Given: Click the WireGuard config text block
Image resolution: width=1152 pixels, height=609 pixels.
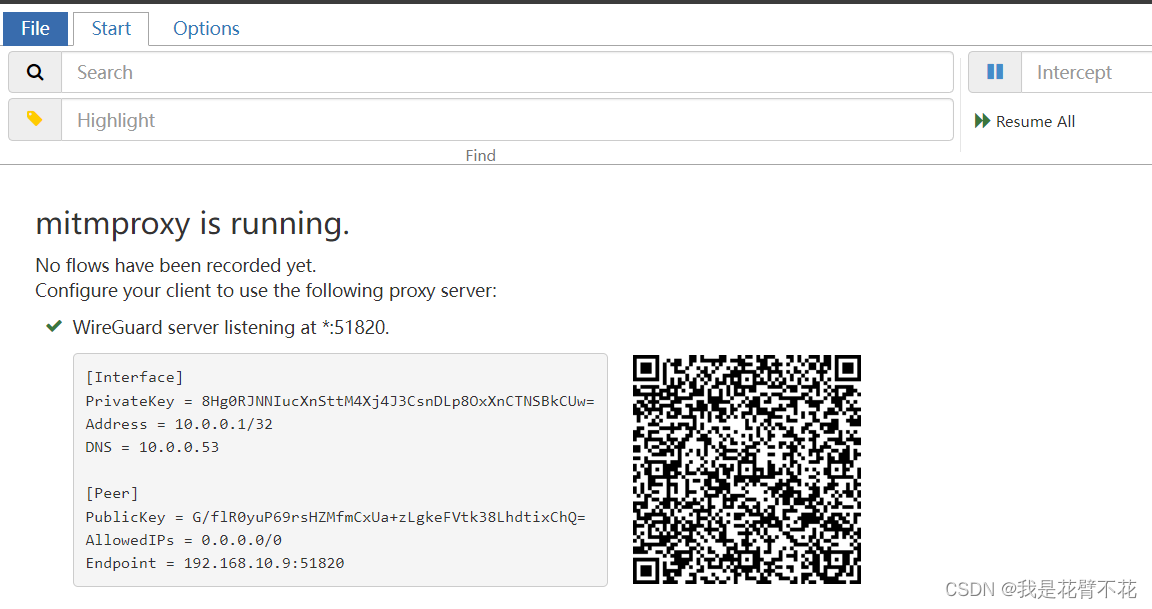Looking at the screenshot, I should coord(340,470).
